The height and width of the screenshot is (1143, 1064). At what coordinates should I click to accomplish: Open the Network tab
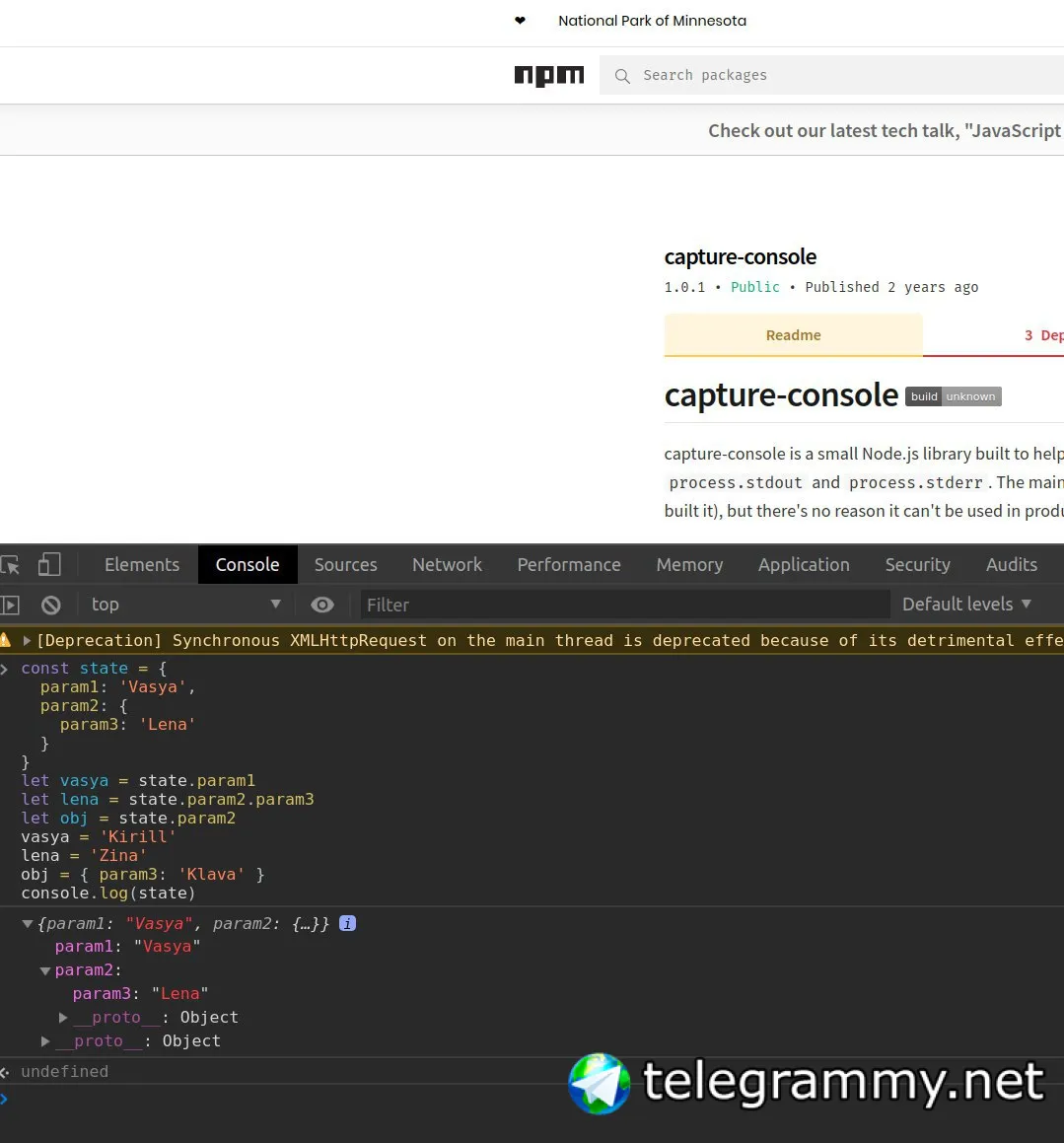pyautogui.click(x=448, y=565)
